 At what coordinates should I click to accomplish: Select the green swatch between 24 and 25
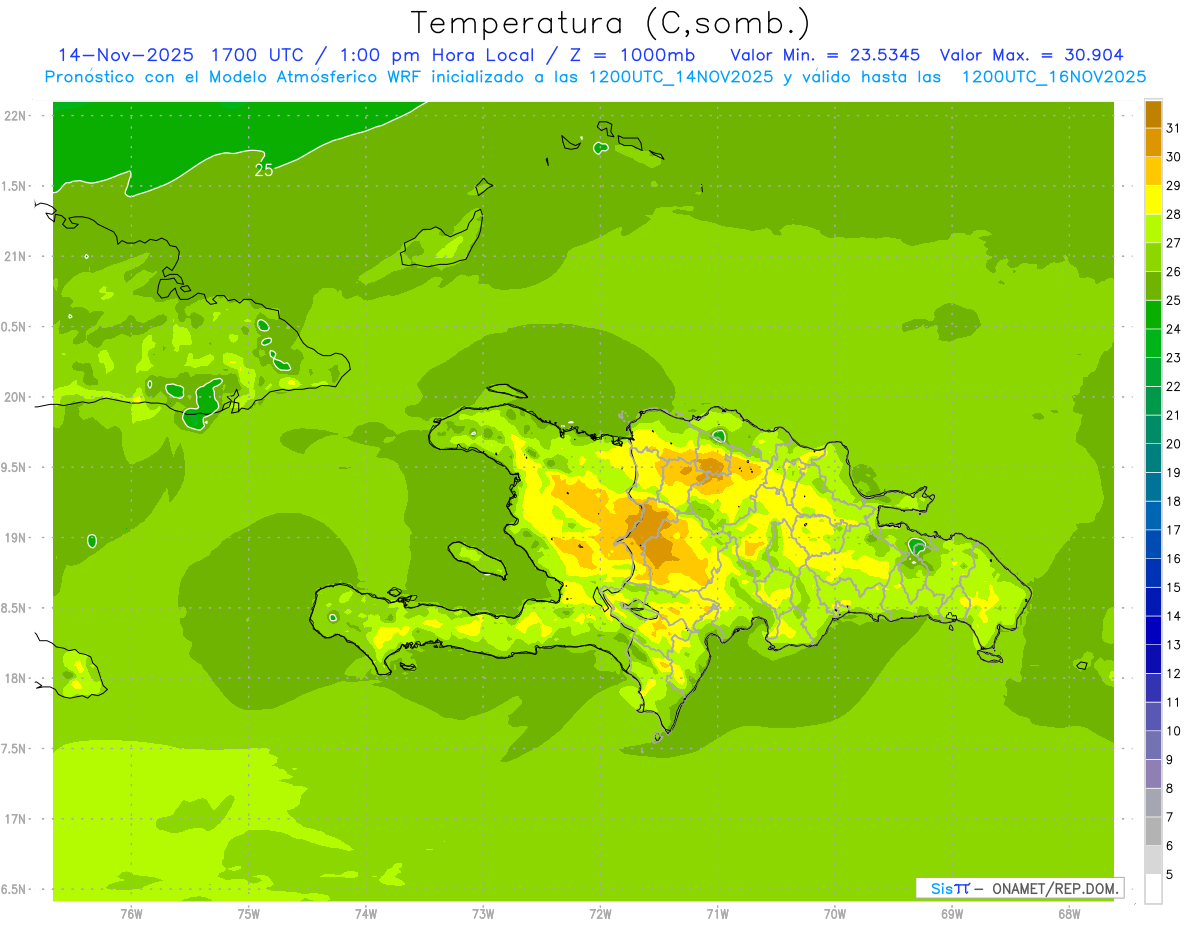(x=1153, y=314)
